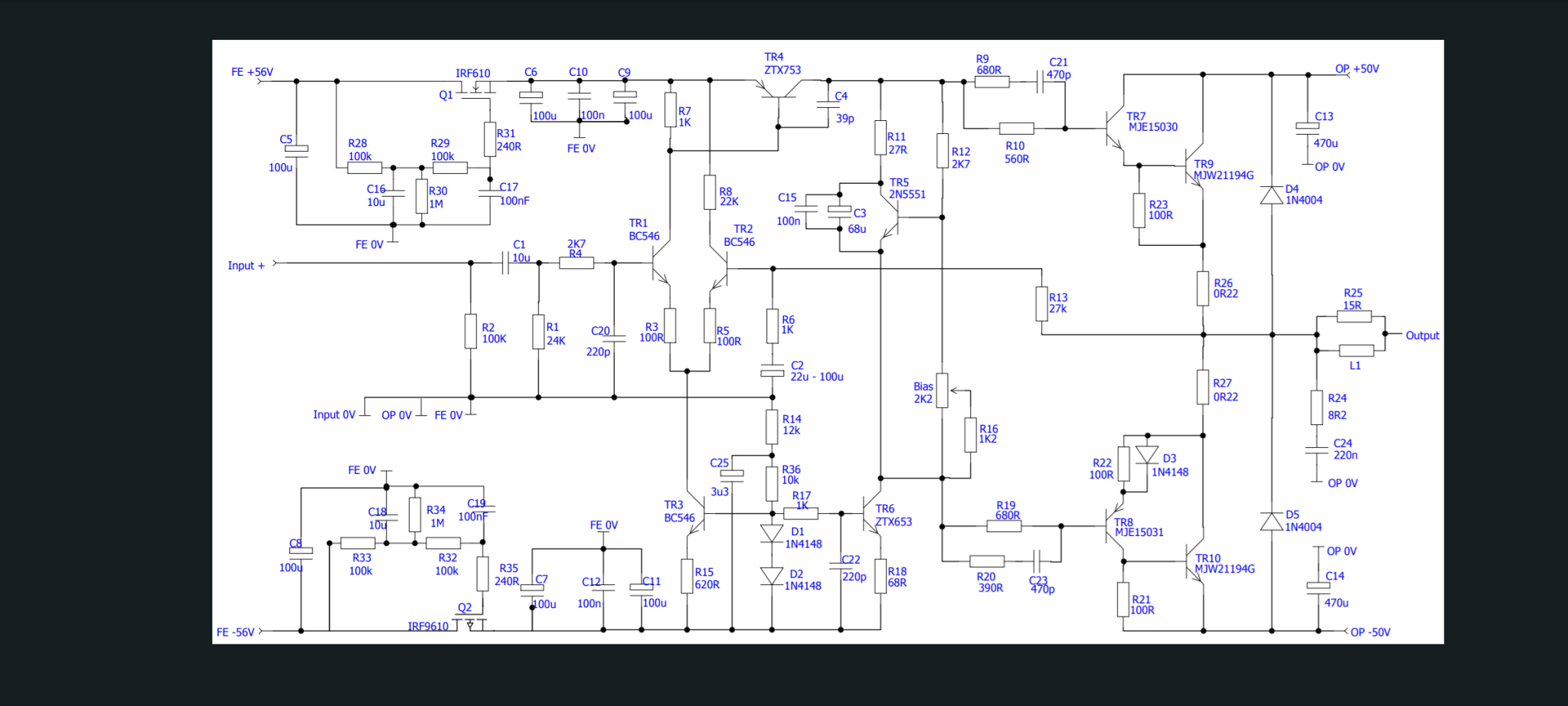Click the R31 240R resistor label
This screenshot has width=1568, height=706.
click(508, 140)
